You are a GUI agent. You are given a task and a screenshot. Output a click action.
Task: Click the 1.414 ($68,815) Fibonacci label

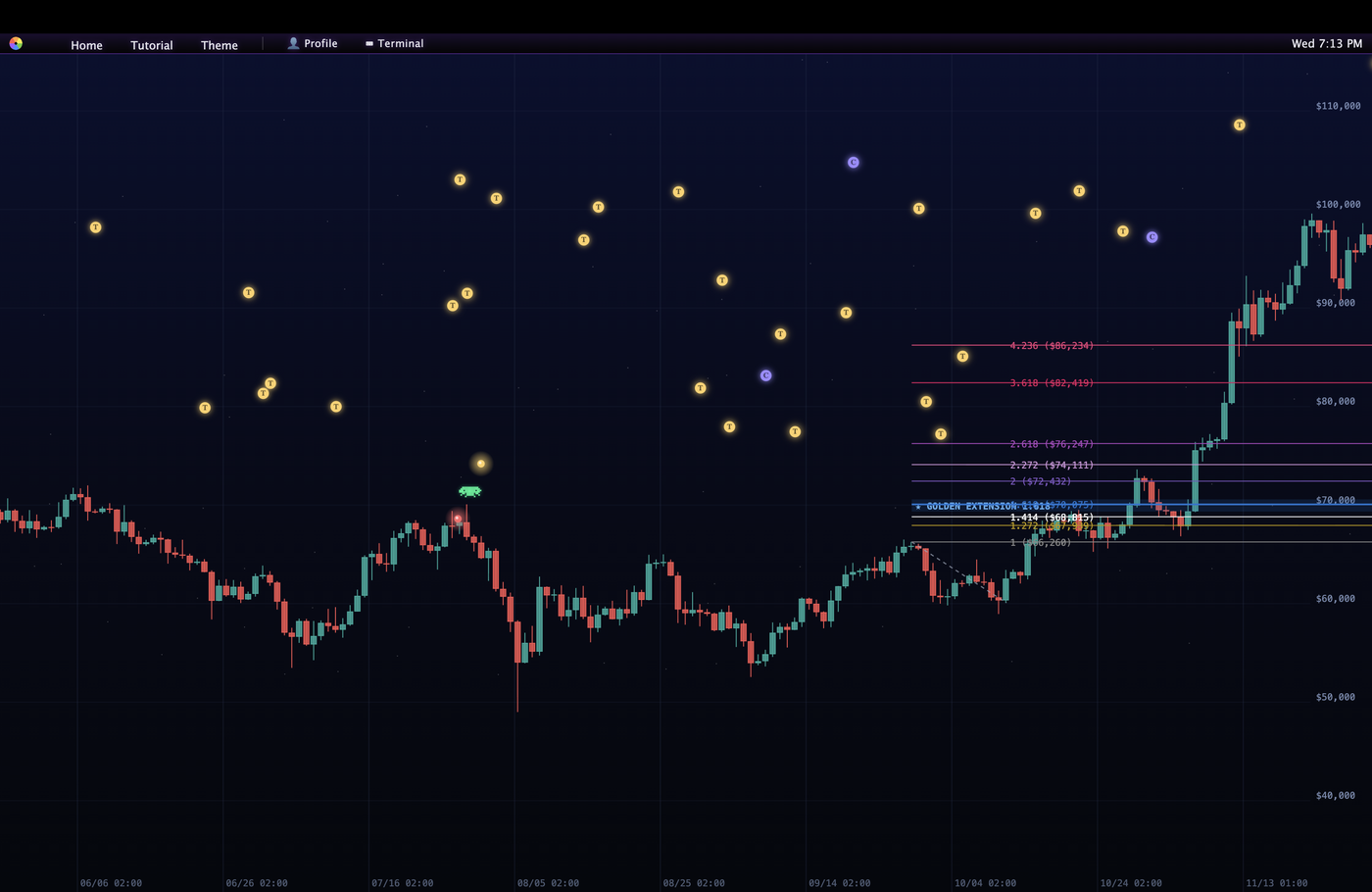pos(1052,517)
